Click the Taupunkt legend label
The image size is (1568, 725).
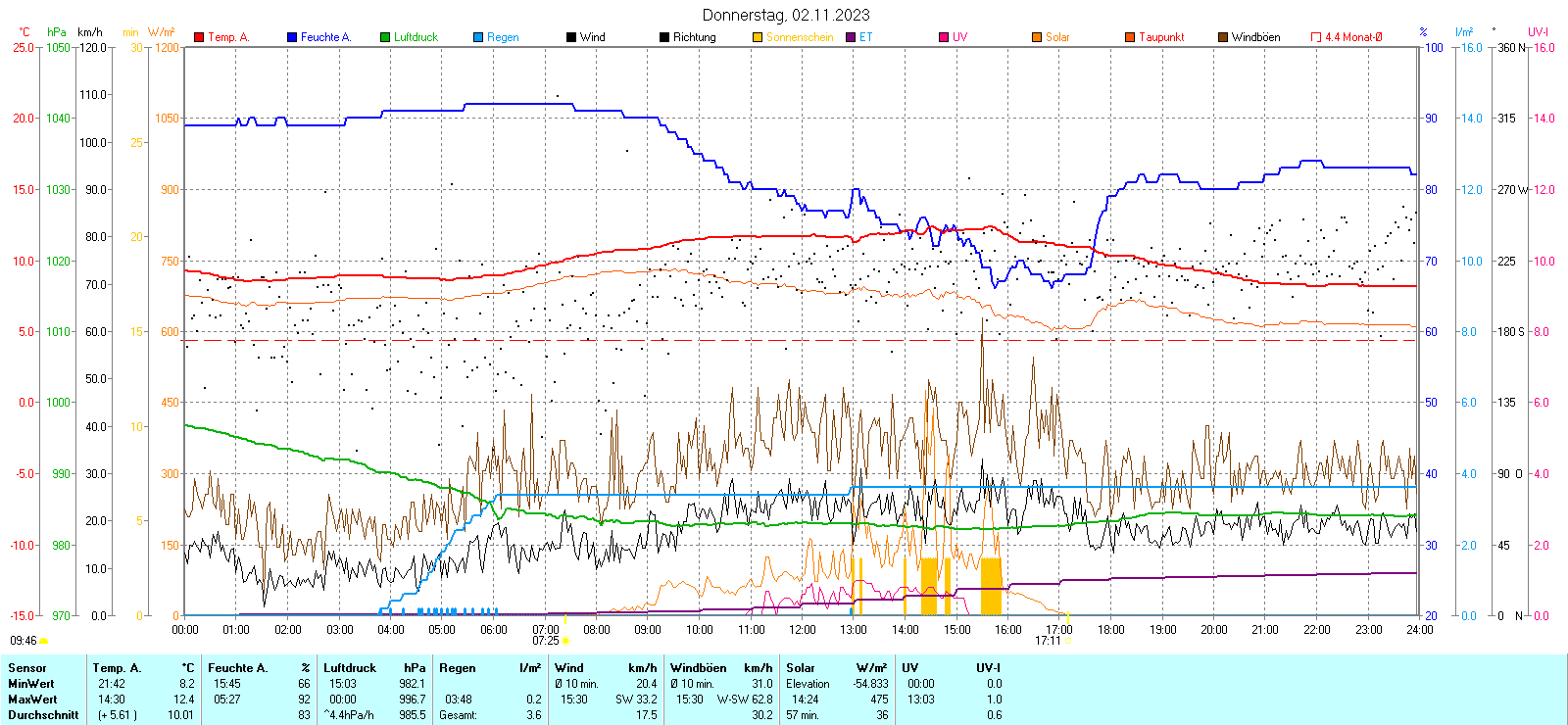[1161, 37]
